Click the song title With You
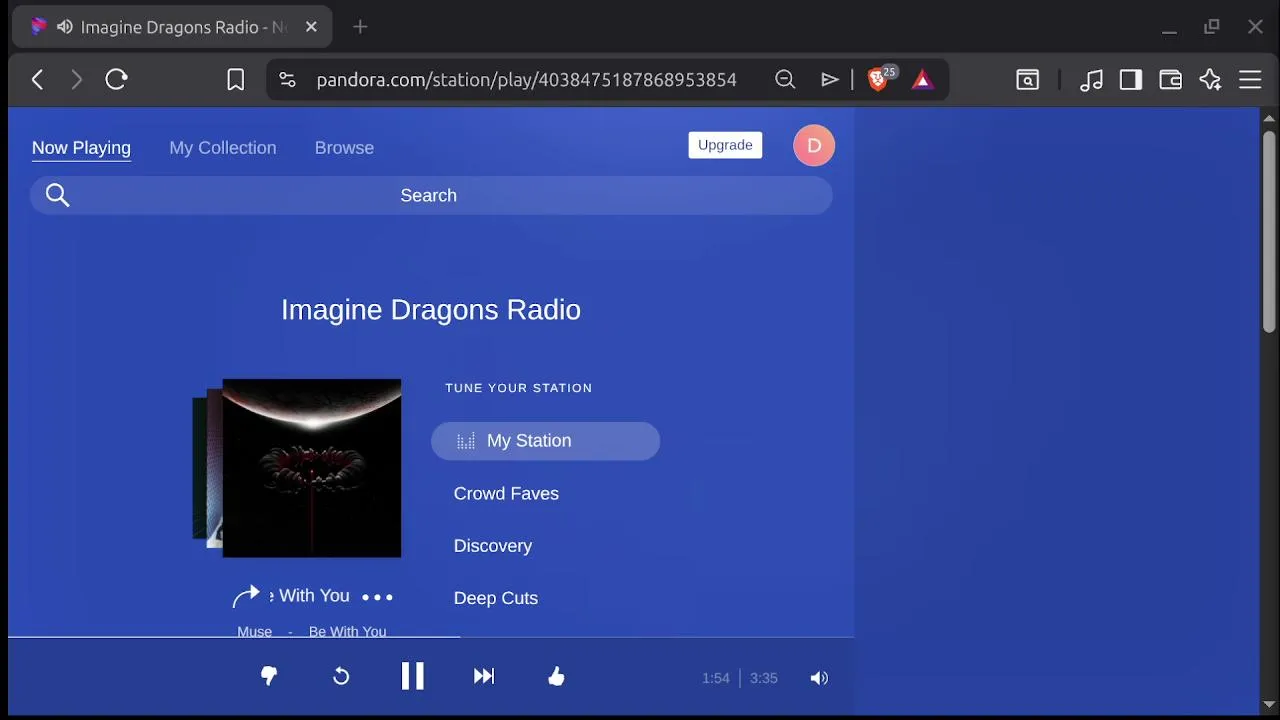1280x720 pixels. click(311, 596)
